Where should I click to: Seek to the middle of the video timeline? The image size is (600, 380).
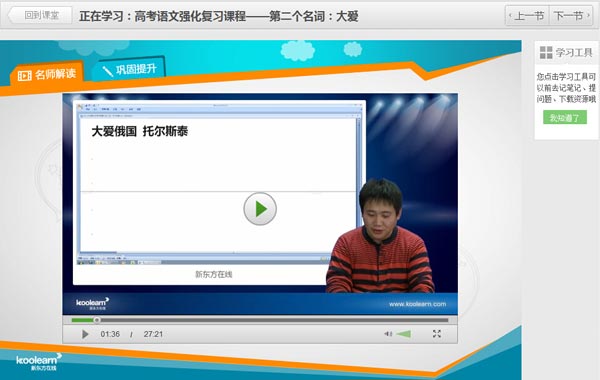coord(260,320)
